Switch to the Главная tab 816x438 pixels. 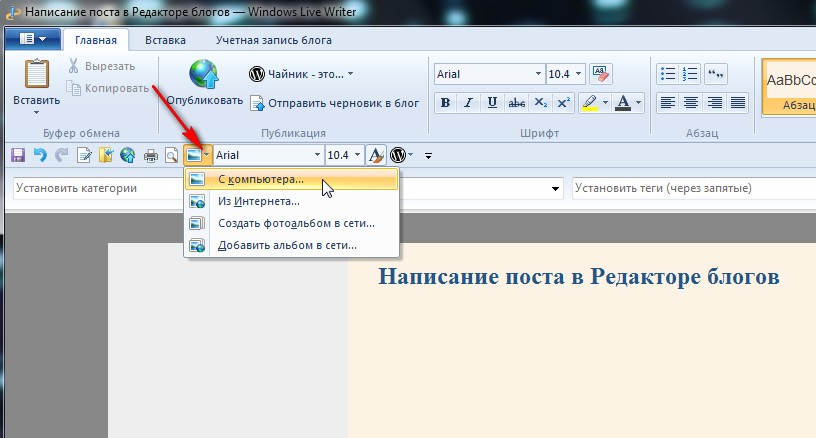[96, 40]
